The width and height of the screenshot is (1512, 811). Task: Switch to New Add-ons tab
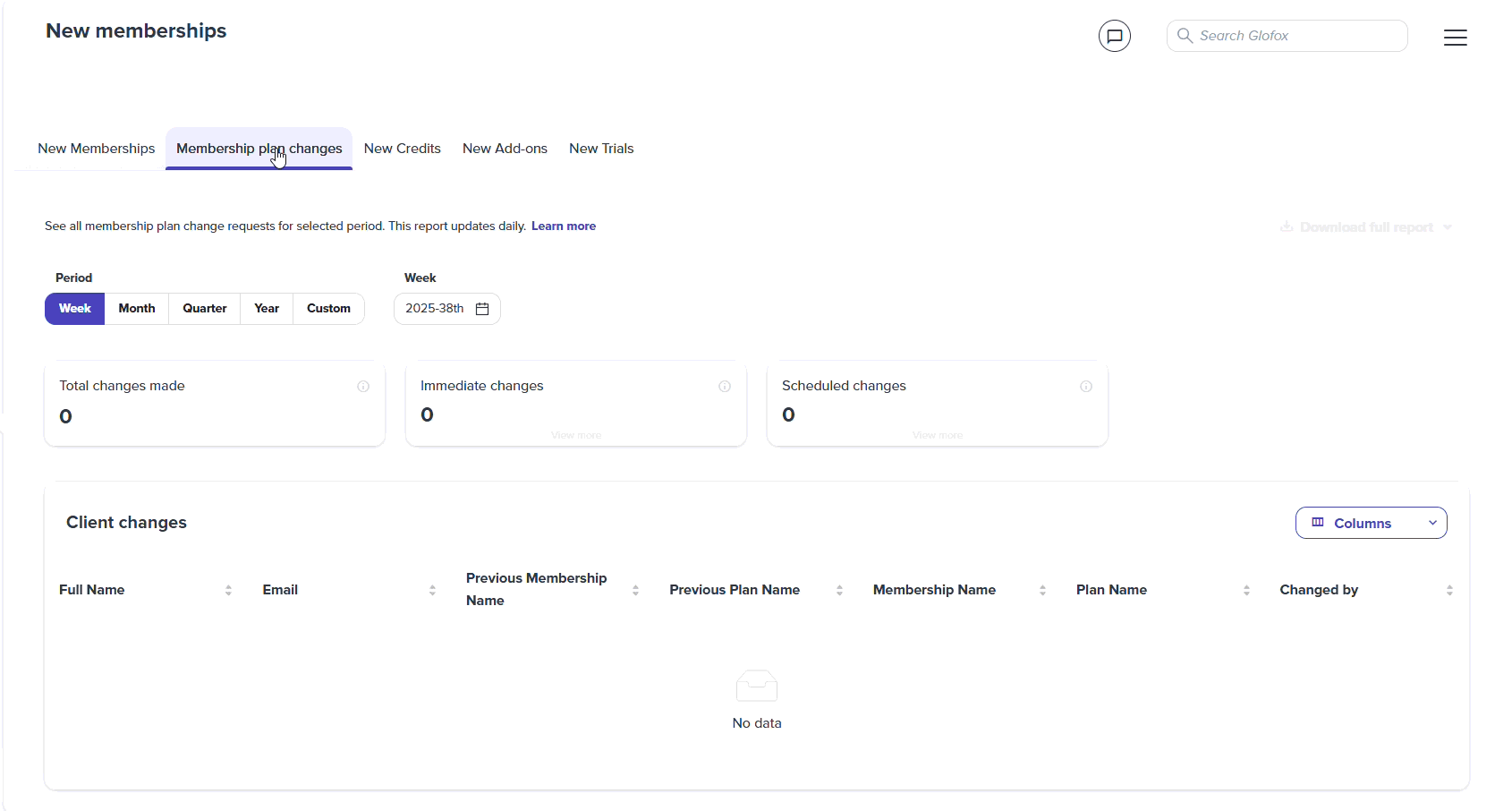point(505,149)
